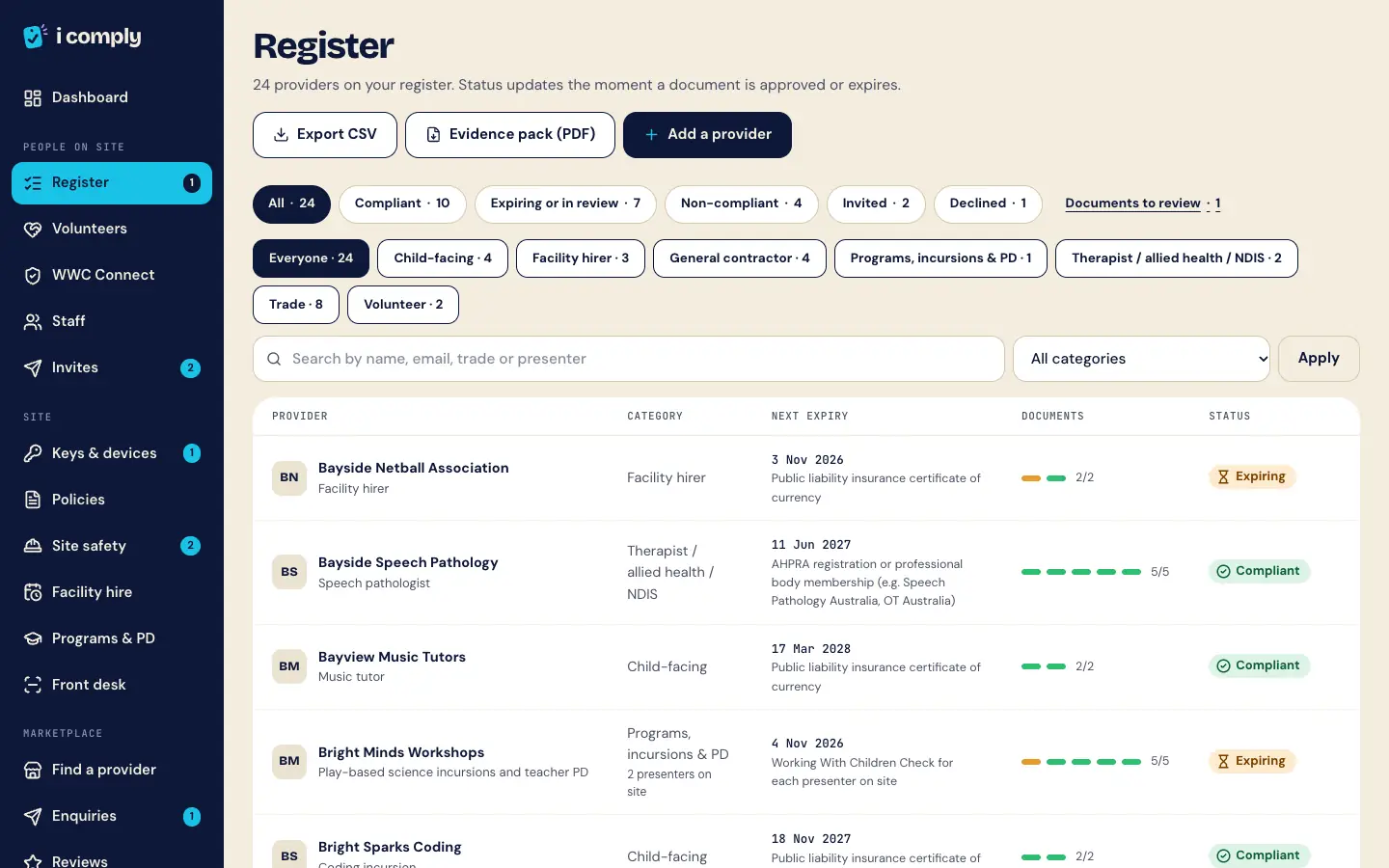
Task: Open Bayside Speech Pathology provider
Action: coord(408,562)
